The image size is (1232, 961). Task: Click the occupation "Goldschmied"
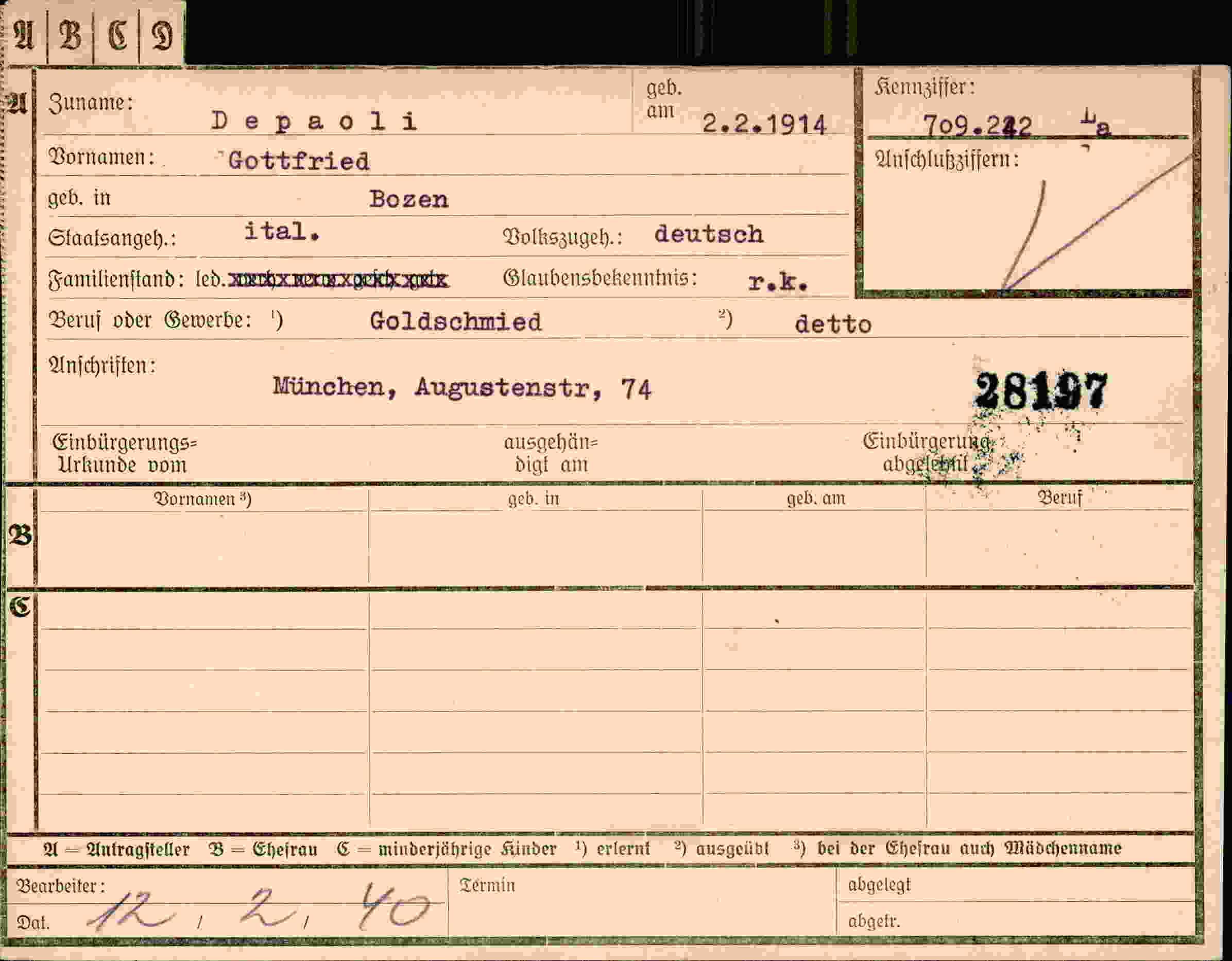click(455, 322)
